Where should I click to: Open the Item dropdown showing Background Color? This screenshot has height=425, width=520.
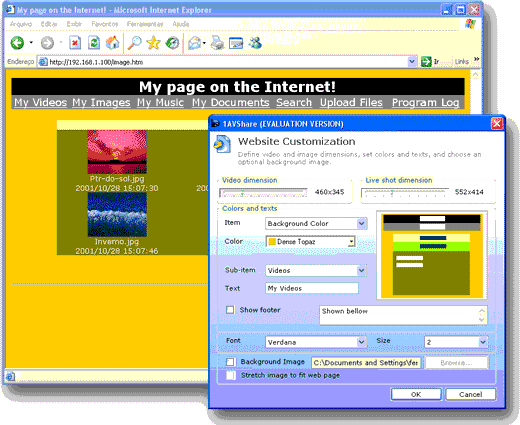coord(362,223)
